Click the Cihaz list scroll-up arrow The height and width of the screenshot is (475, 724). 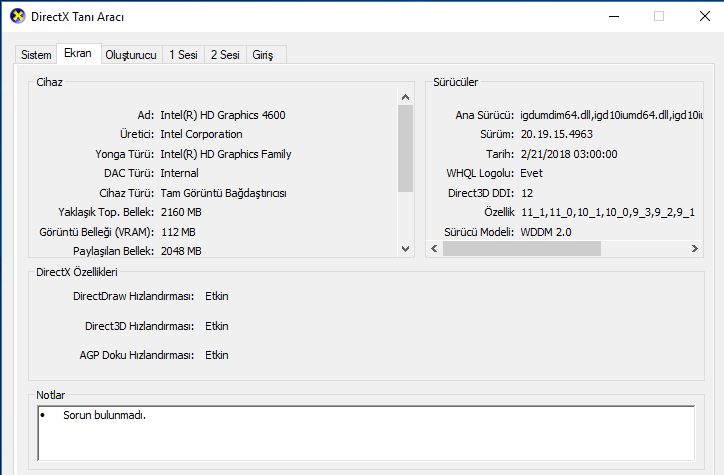coord(405,97)
